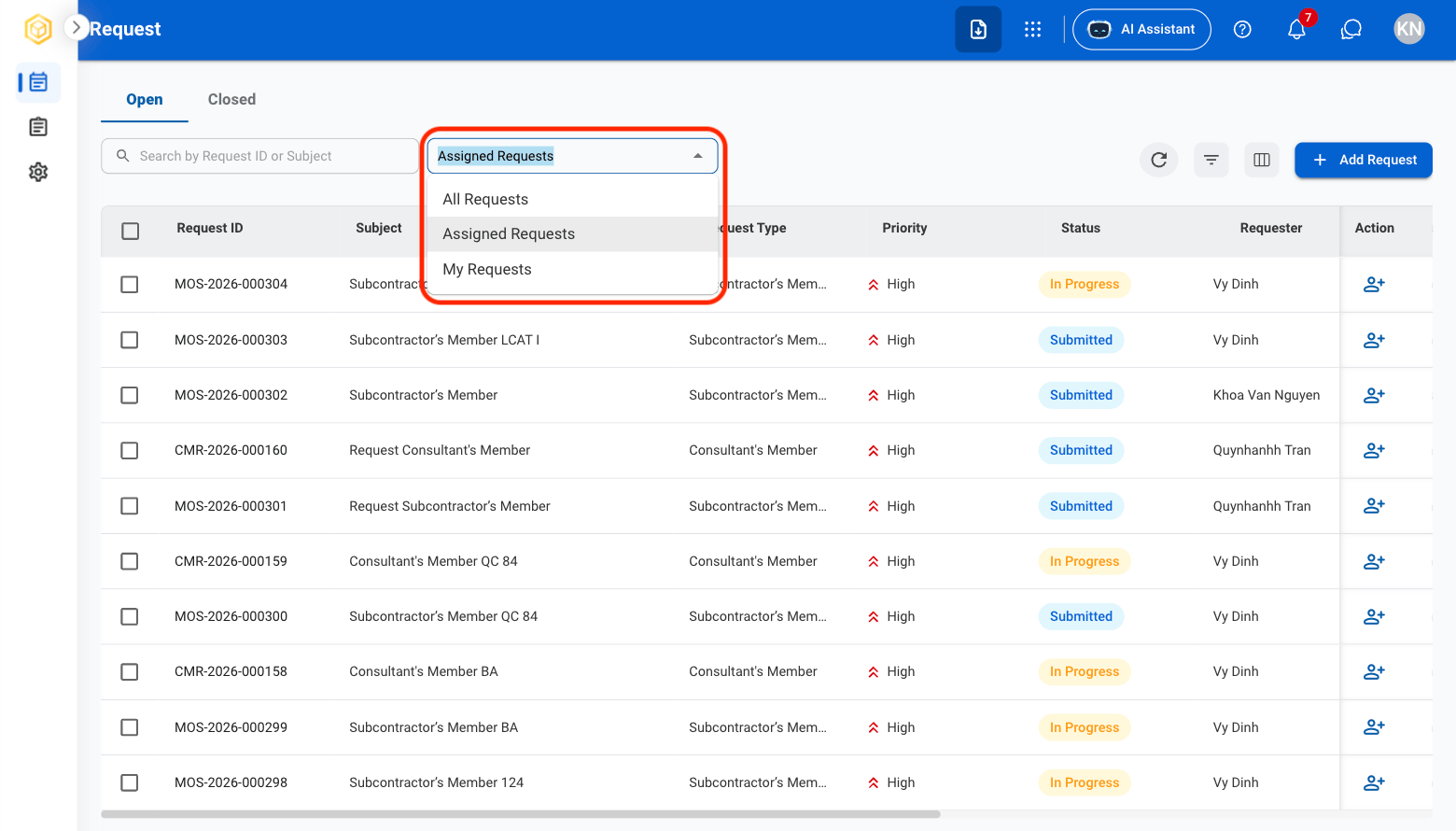Viewport: 1456px width, 831px height.
Task: Click subject 'Request Consultant's Member'
Action: coord(440,450)
